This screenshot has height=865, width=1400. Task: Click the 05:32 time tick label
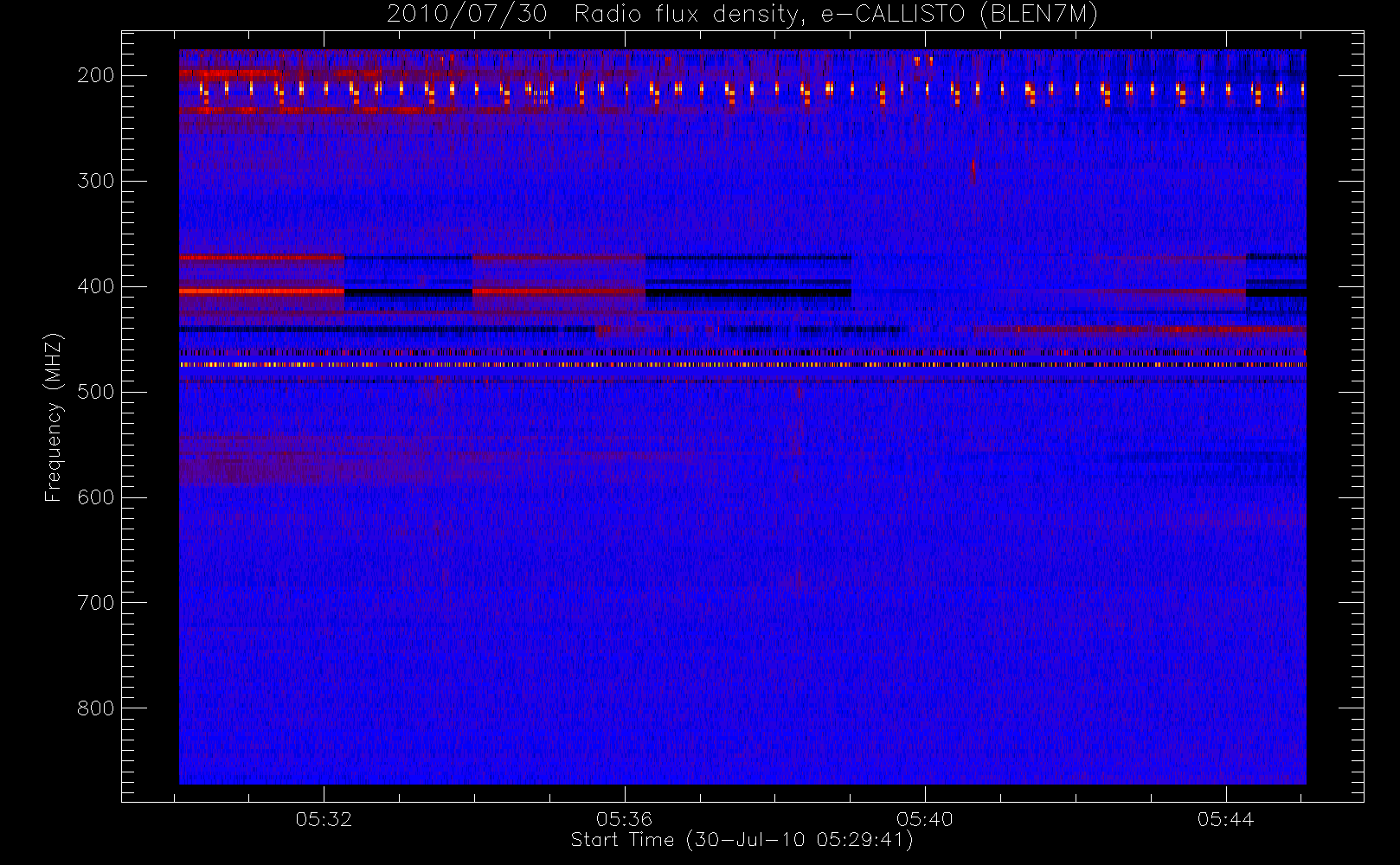[x=324, y=819]
